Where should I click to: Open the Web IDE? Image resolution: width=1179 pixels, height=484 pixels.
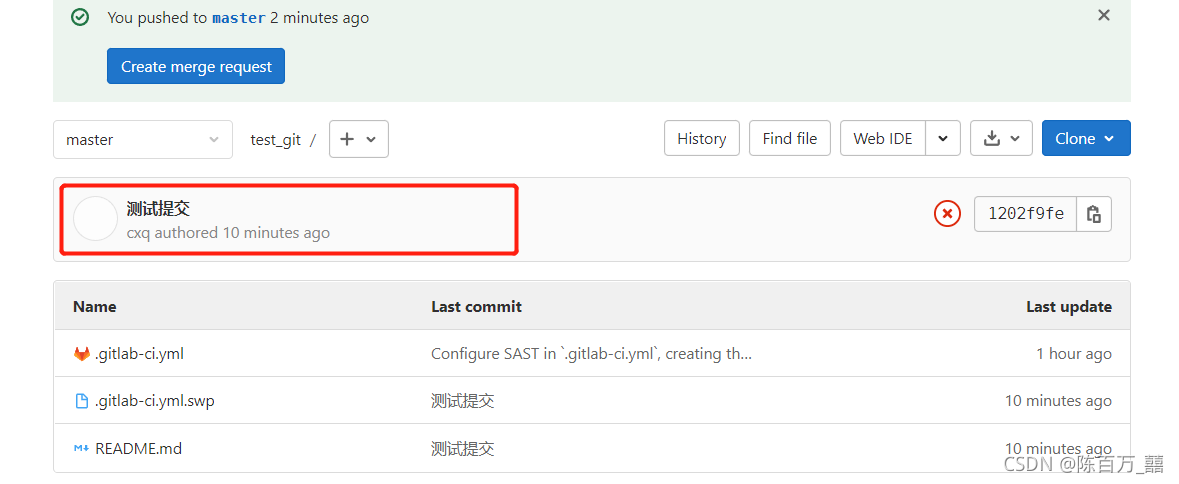tap(883, 138)
